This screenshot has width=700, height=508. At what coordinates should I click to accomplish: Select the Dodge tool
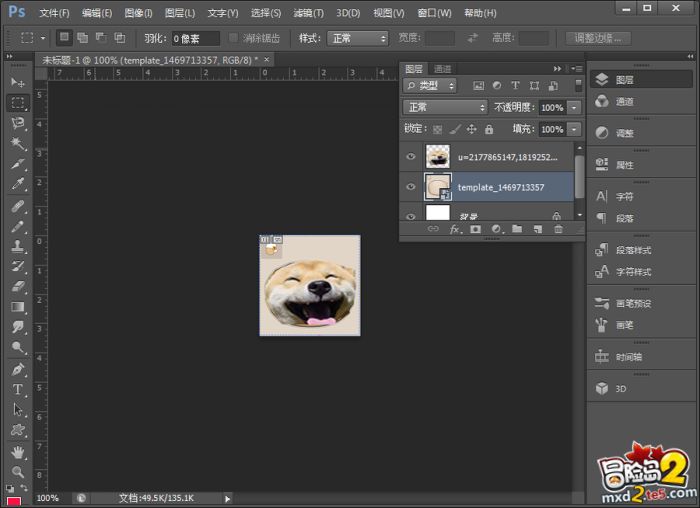click(18, 347)
